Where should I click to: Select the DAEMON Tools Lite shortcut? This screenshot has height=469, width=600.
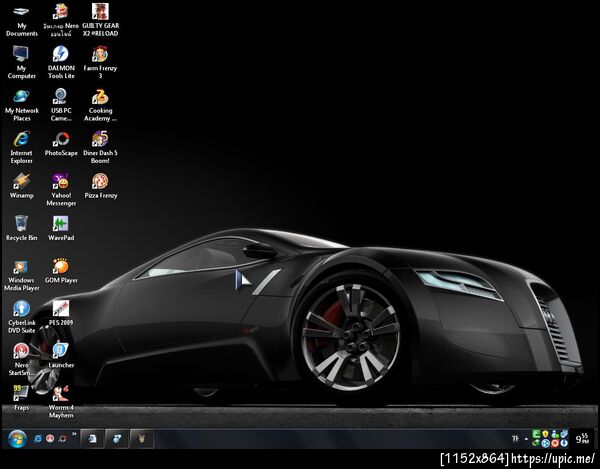coord(61,62)
